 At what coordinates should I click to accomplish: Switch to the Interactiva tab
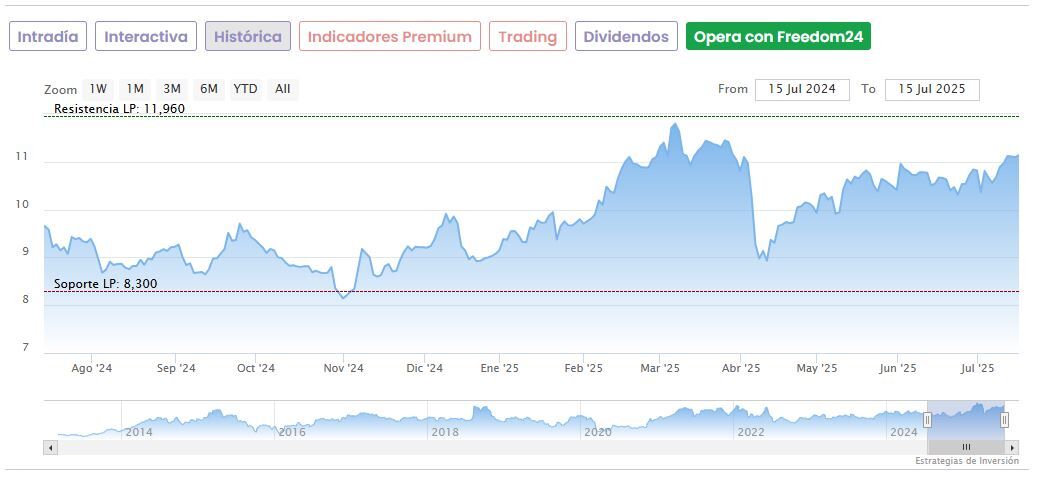coord(146,37)
